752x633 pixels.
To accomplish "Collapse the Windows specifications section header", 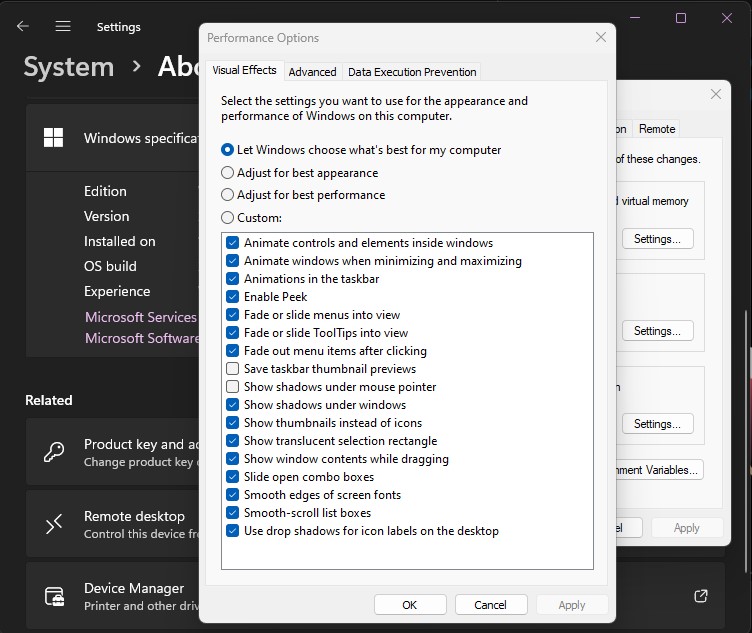I will pos(113,138).
